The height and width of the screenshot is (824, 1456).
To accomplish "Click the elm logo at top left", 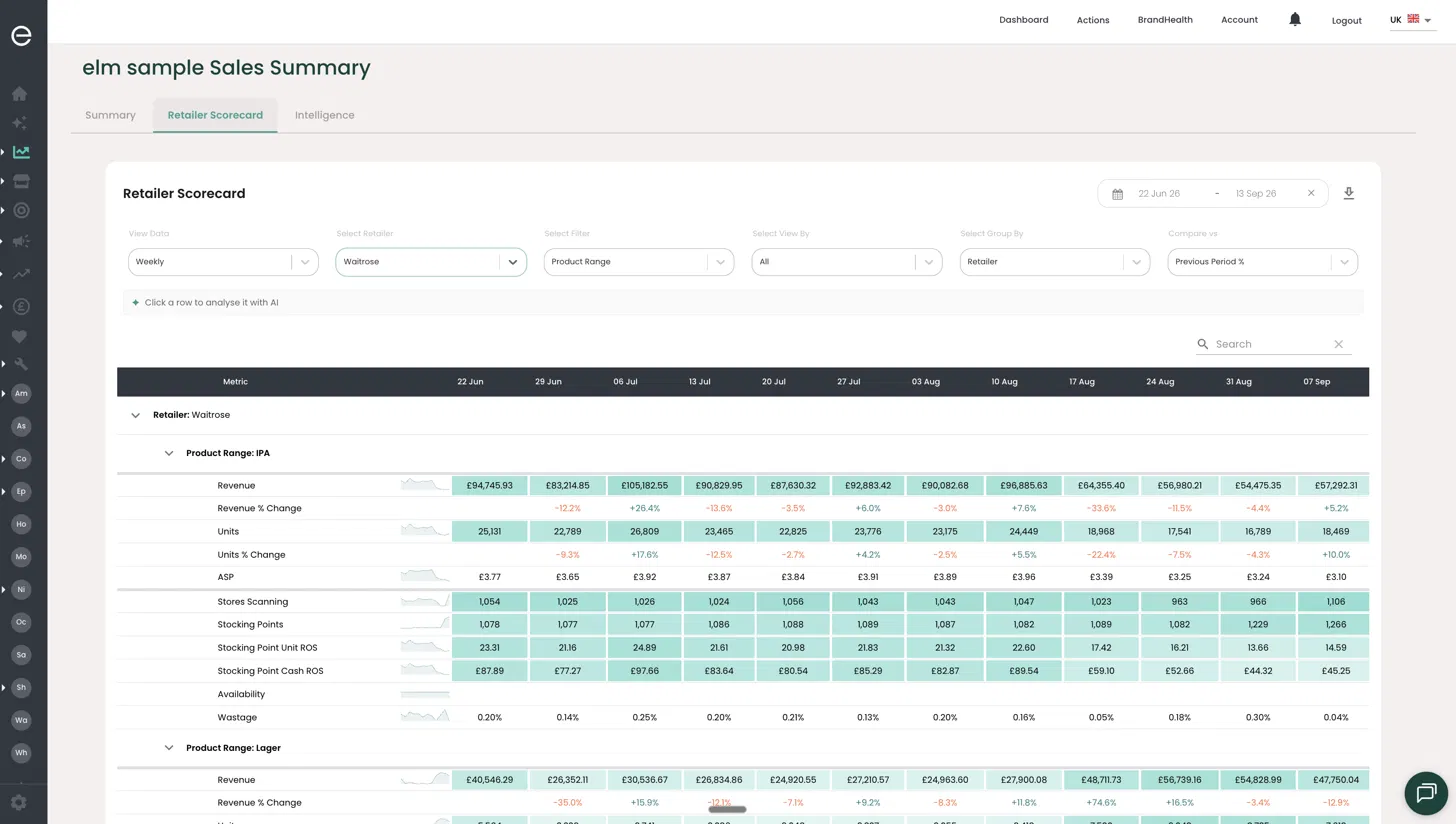I will click(x=21, y=35).
